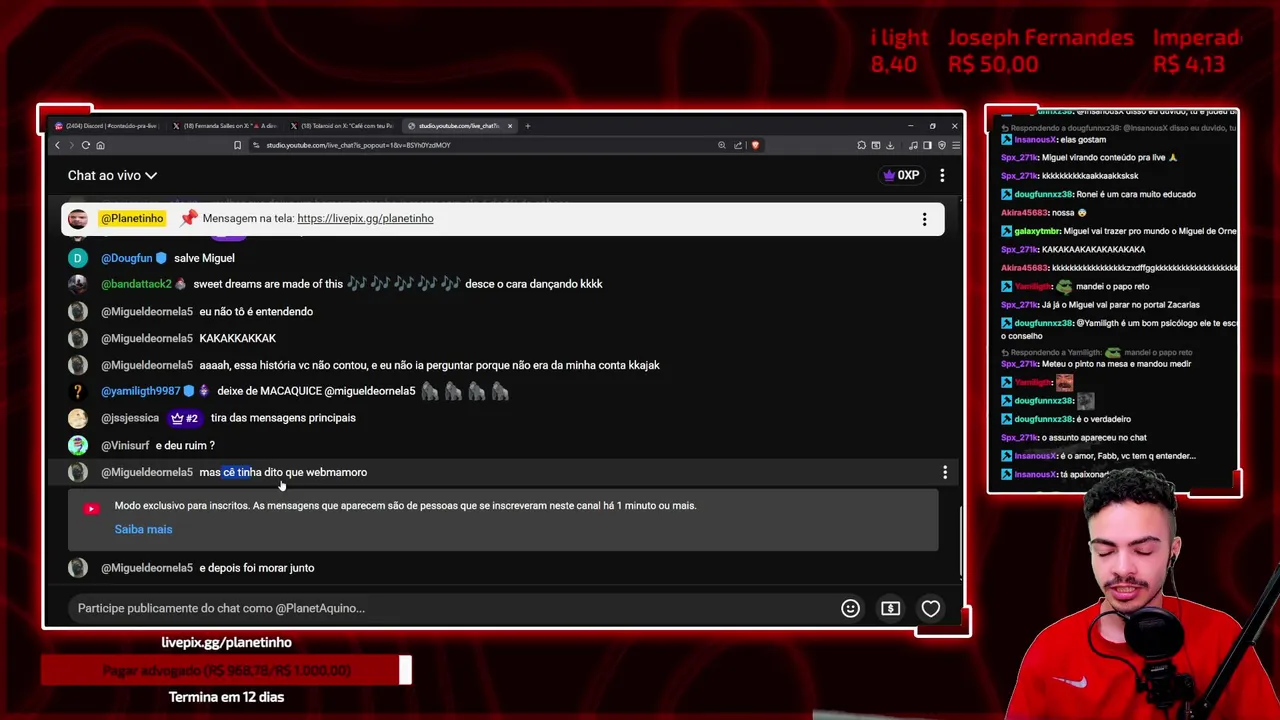The height and width of the screenshot is (720, 1280).
Task: Click @yamiligth9987 username
Action: [x=141, y=391]
